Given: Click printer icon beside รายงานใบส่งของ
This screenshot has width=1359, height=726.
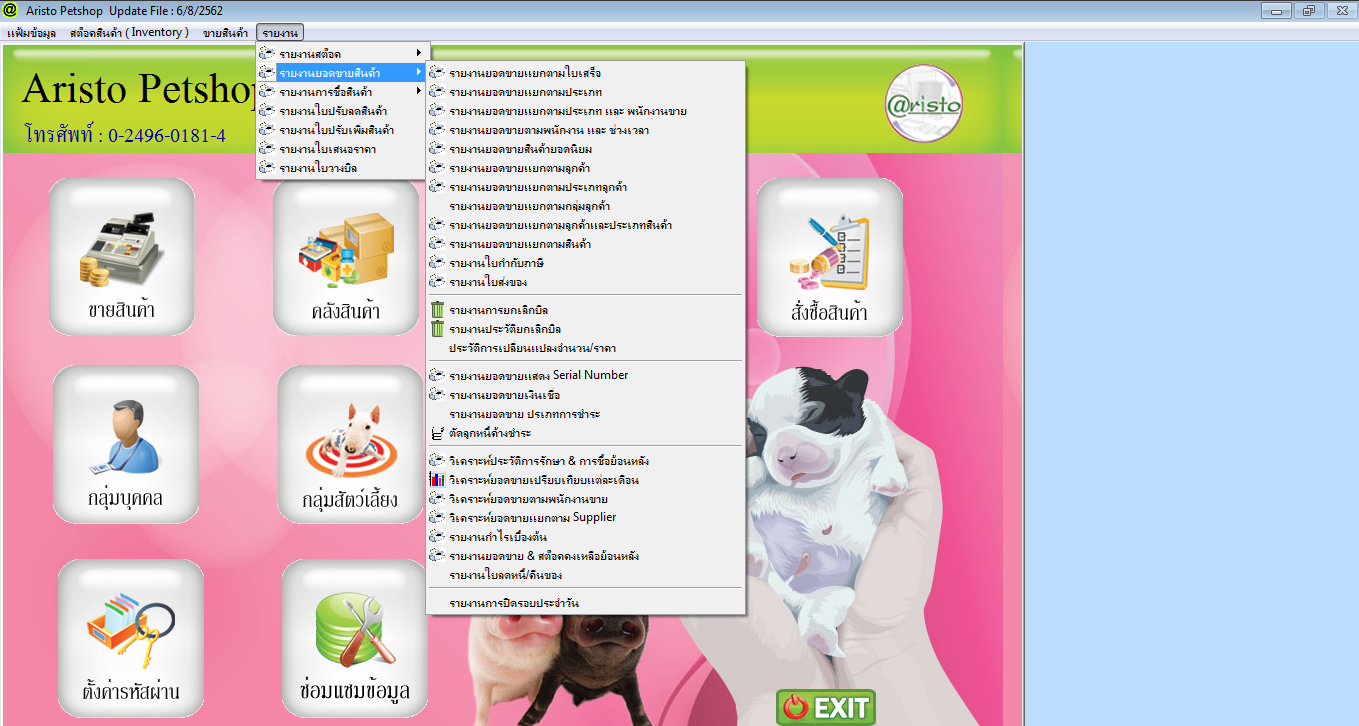Looking at the screenshot, I should click(x=437, y=282).
